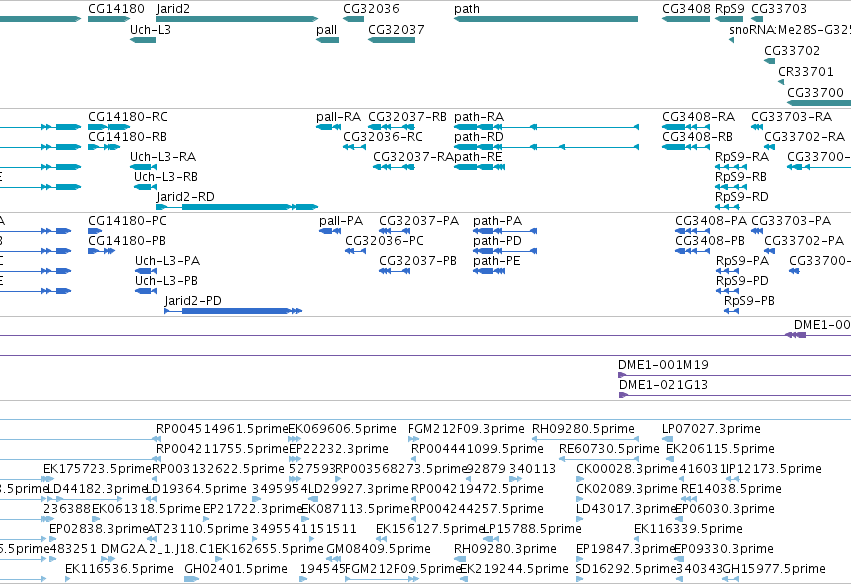The height and width of the screenshot is (584, 851).
Task: Open the Uch-L3-RA transcript label
Action: tap(163, 157)
